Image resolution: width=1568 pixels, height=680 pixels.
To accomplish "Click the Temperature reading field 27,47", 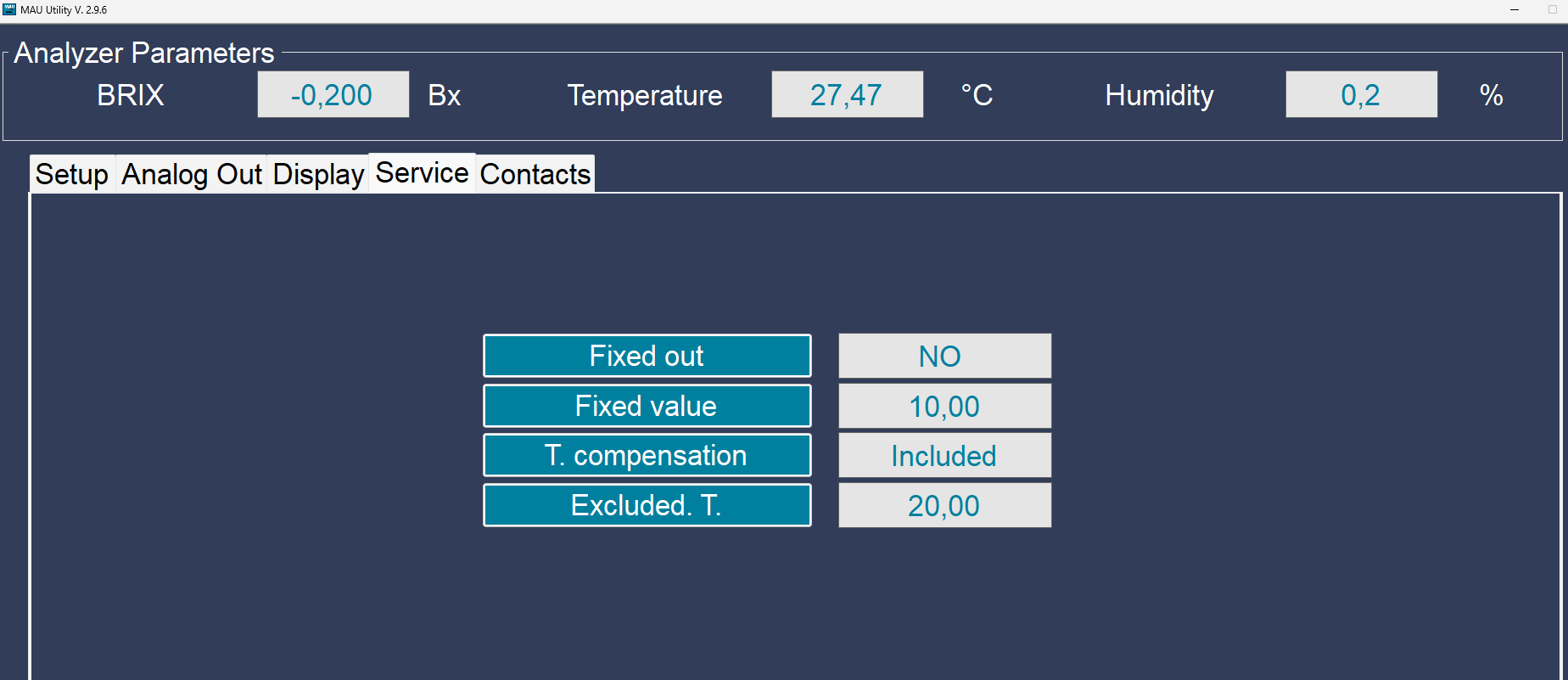I will pos(847,94).
